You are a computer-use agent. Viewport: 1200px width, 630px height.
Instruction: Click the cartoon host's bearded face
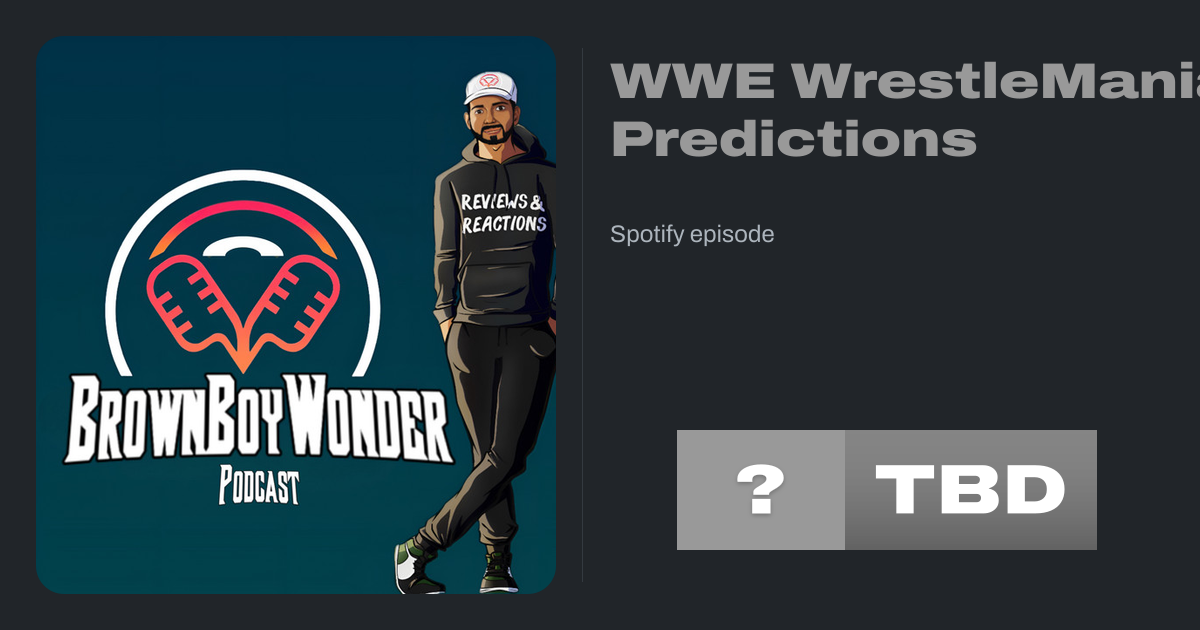488,123
